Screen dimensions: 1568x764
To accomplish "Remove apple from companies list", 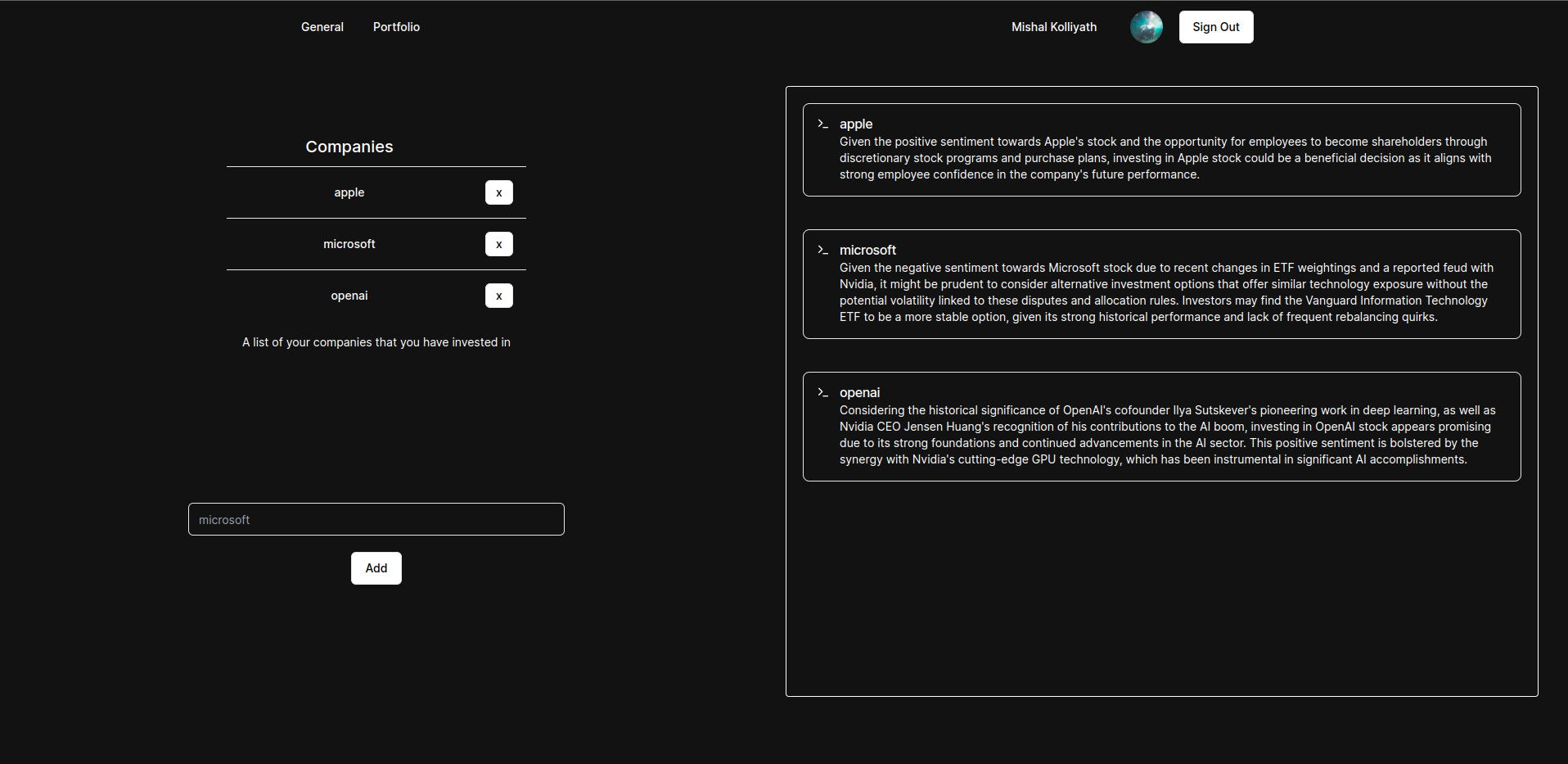I will coord(499,192).
